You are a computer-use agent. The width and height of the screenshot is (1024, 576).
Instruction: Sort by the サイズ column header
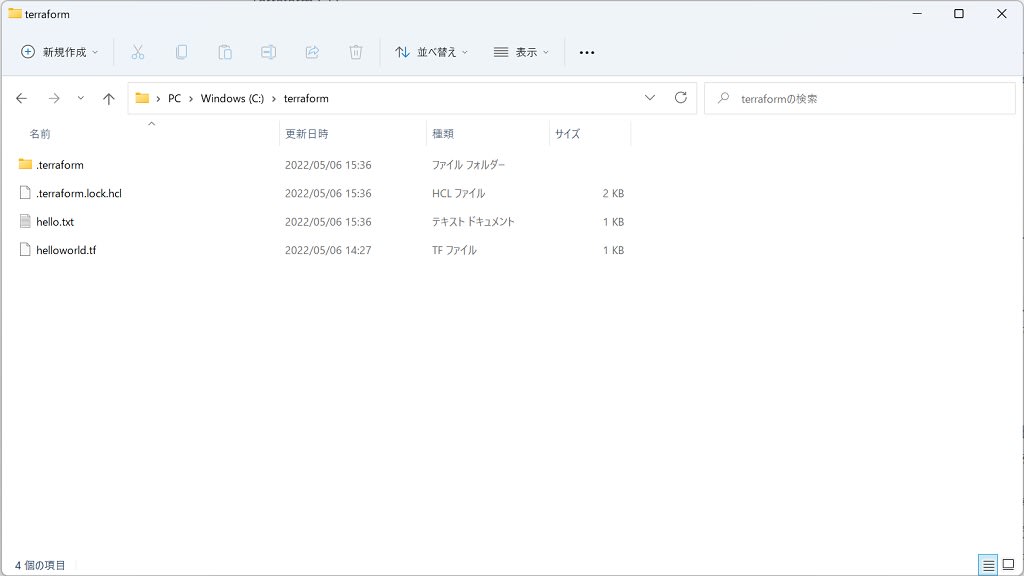tap(568, 134)
